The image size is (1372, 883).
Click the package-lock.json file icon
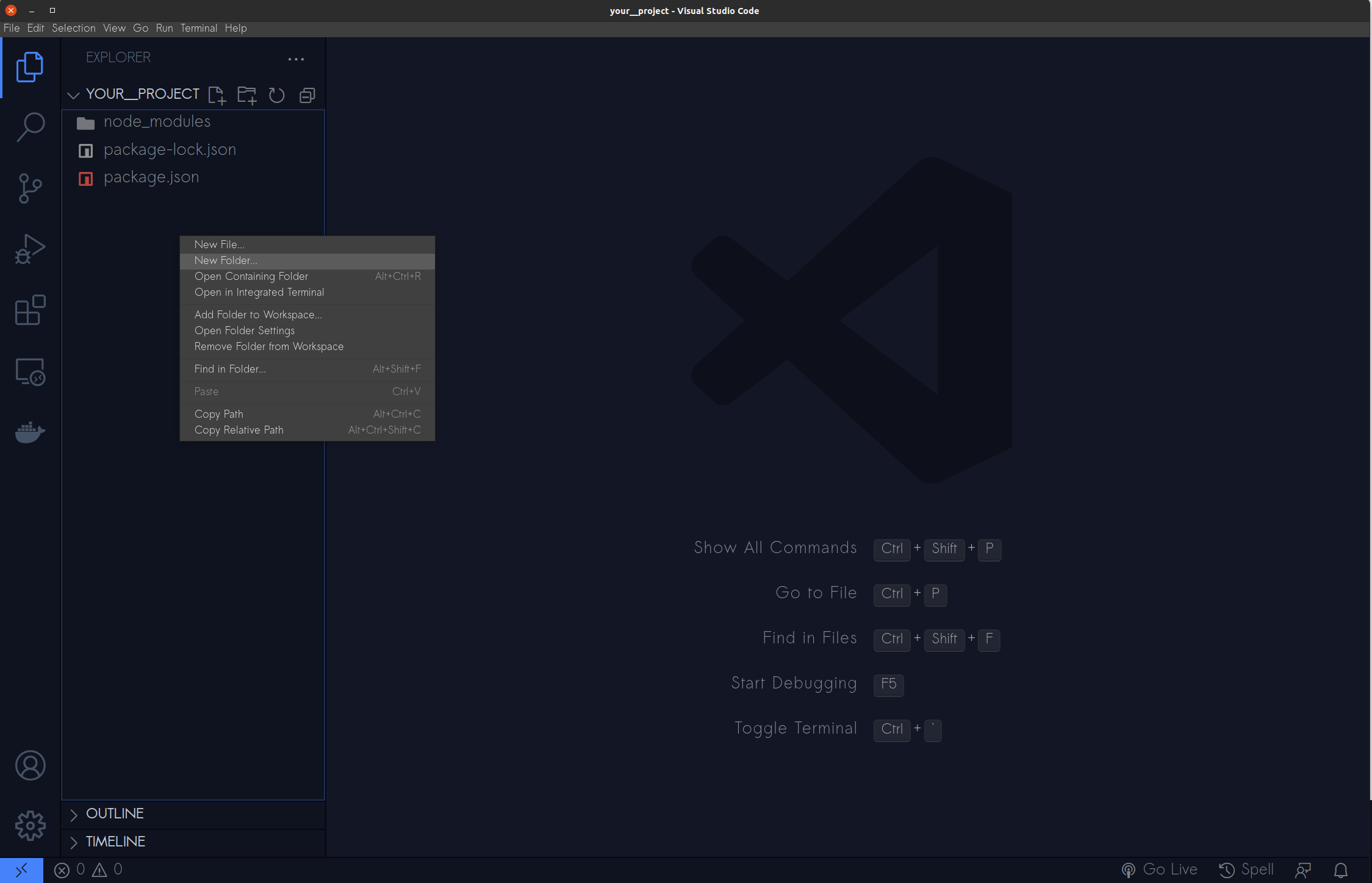point(85,151)
